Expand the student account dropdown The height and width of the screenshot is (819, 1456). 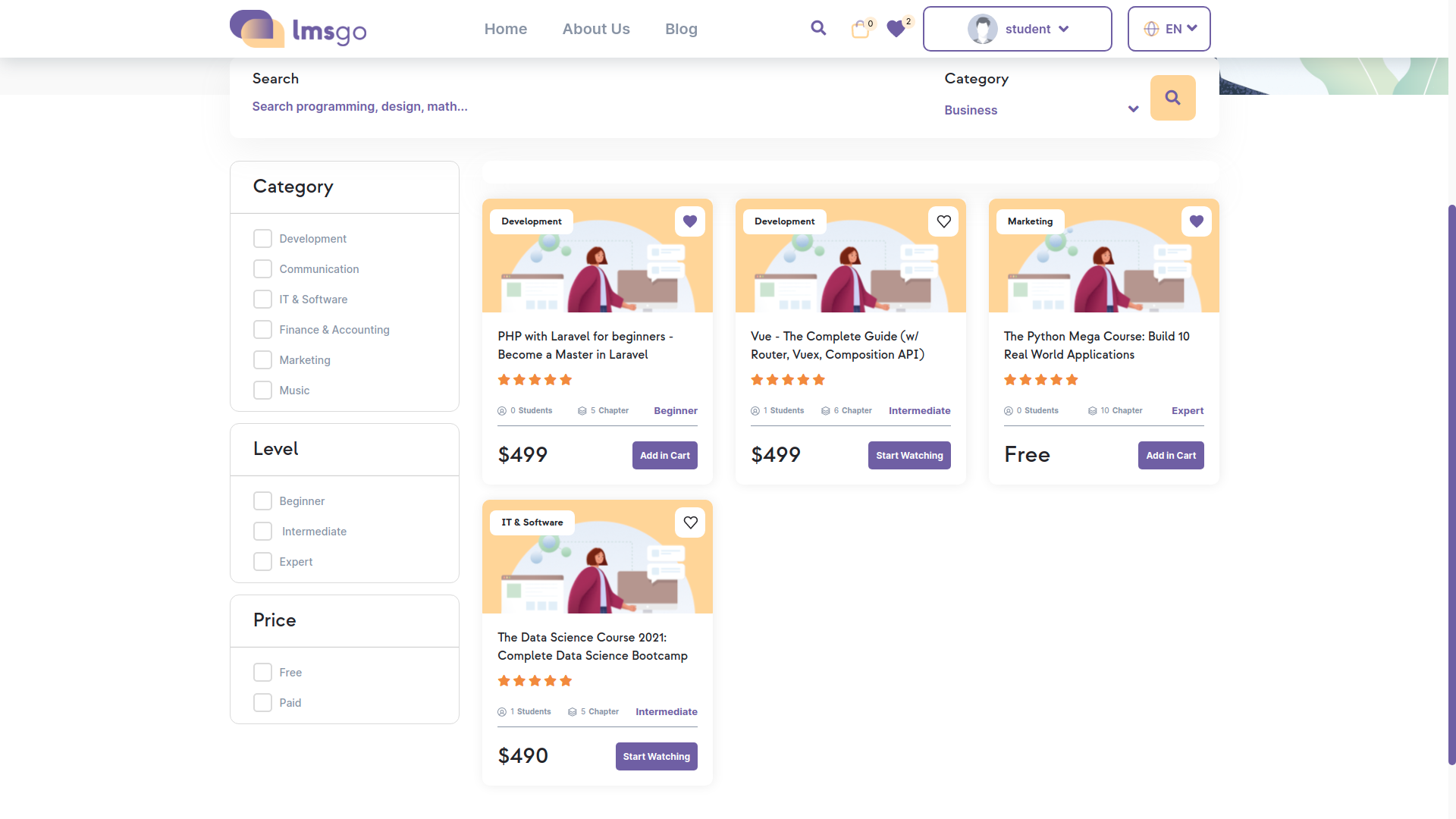(x=1017, y=29)
